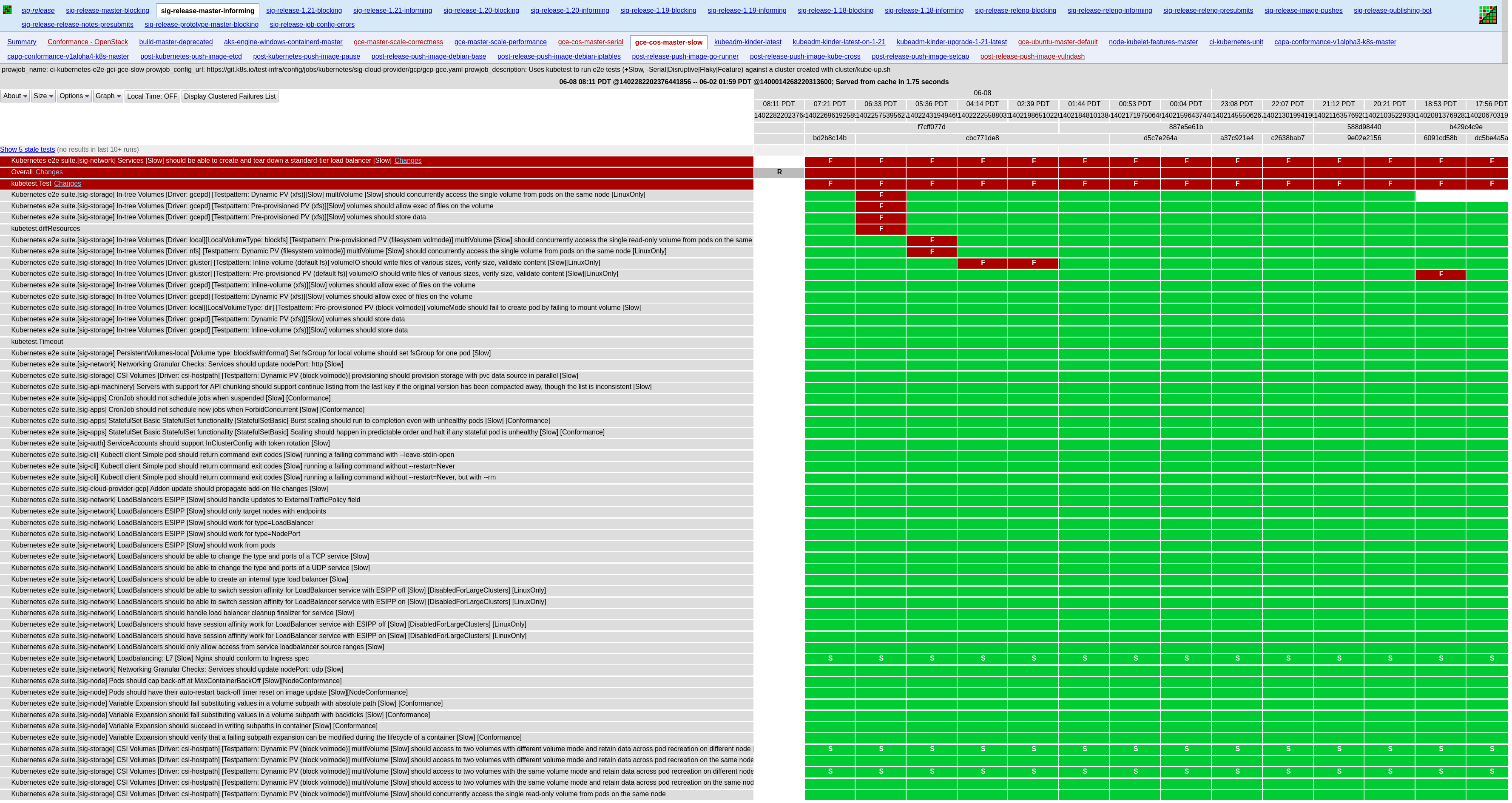The height and width of the screenshot is (803, 1512).
Task: Show 5 stale tests link
Action: 28,150
